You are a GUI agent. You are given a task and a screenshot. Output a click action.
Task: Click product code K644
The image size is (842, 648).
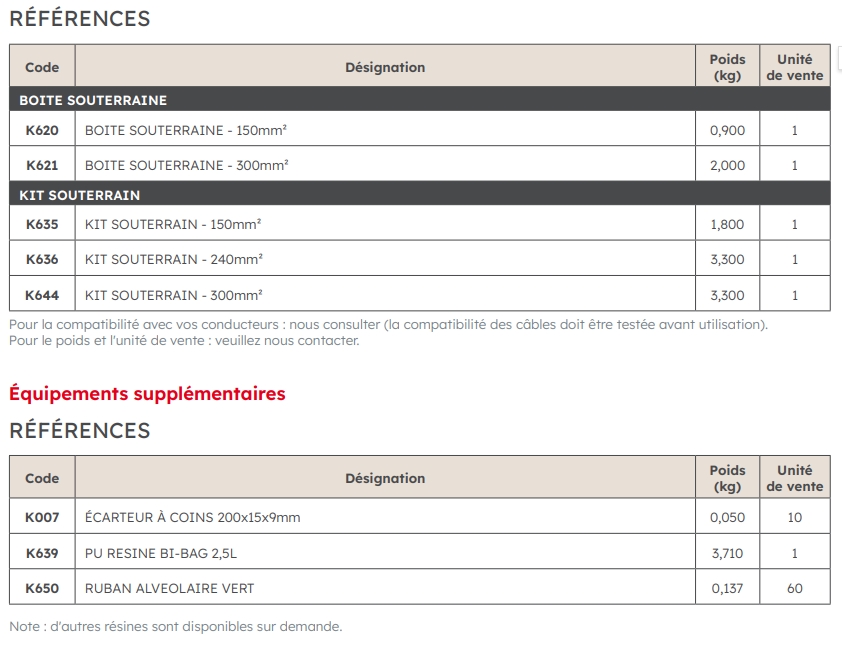[42, 295]
